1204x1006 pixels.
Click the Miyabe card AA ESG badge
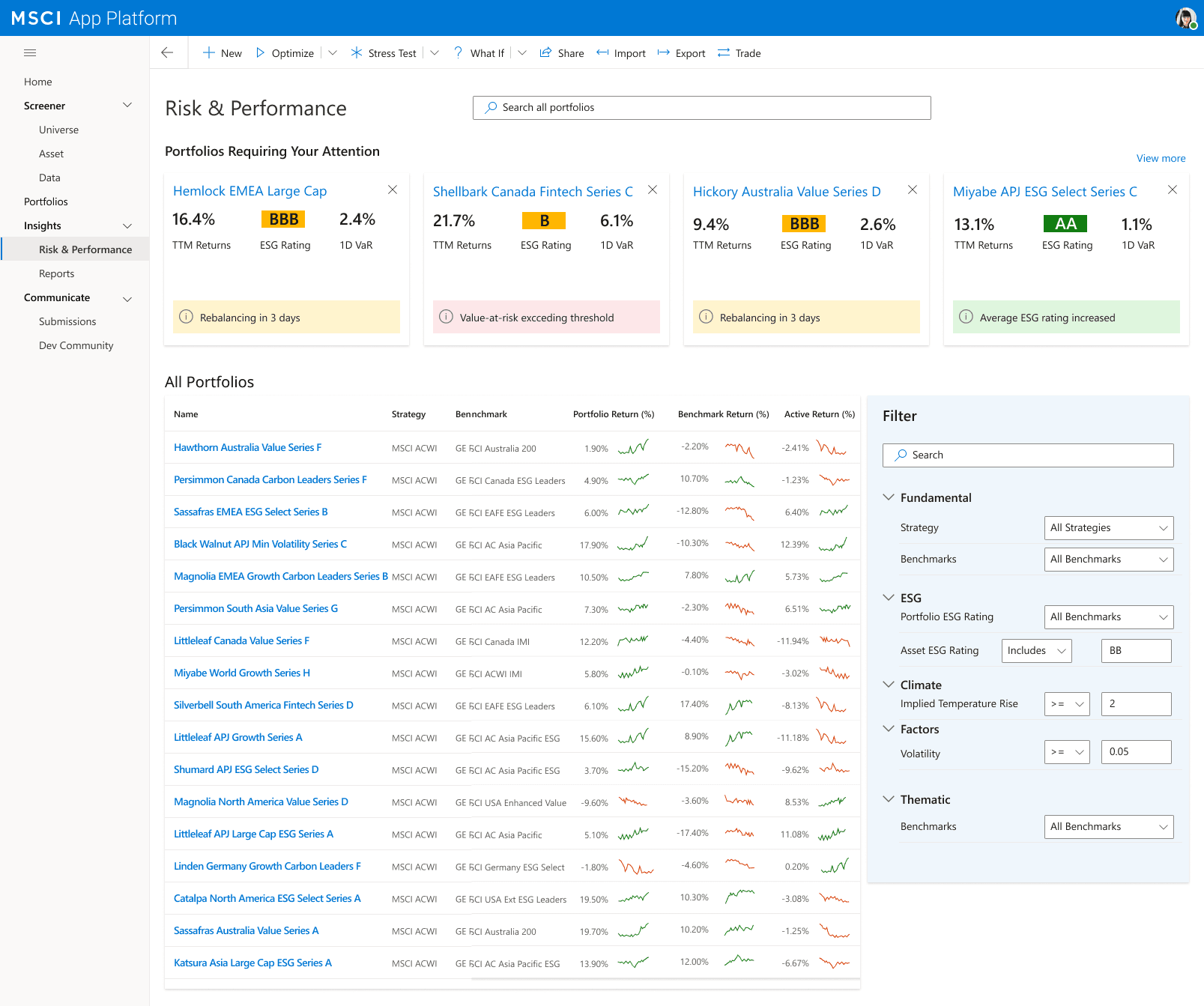click(x=1065, y=223)
